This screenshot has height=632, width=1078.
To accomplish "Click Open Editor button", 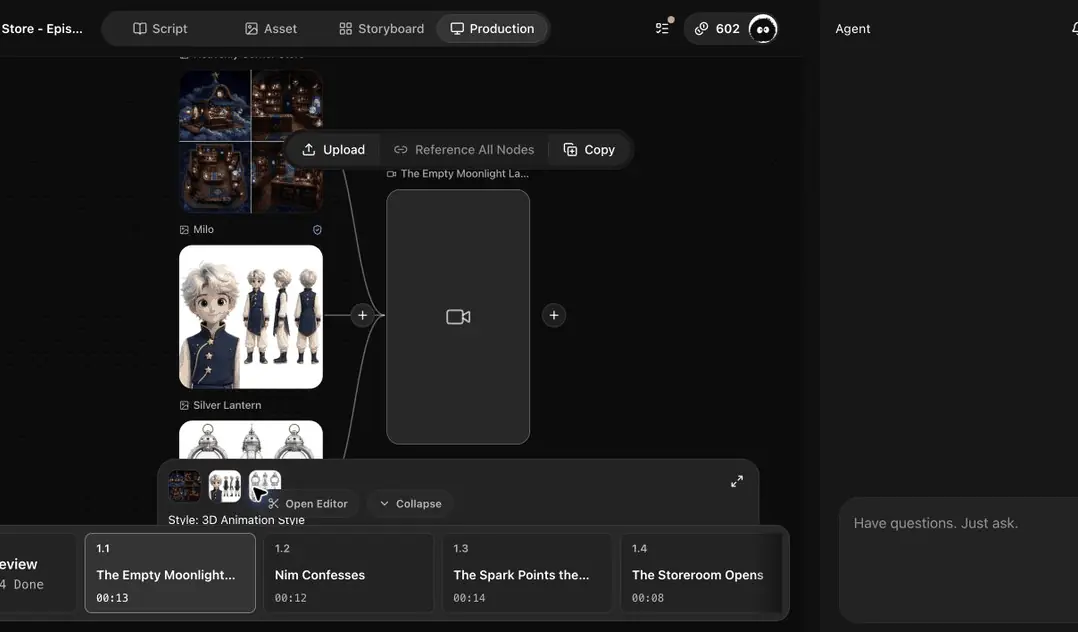I will point(308,504).
